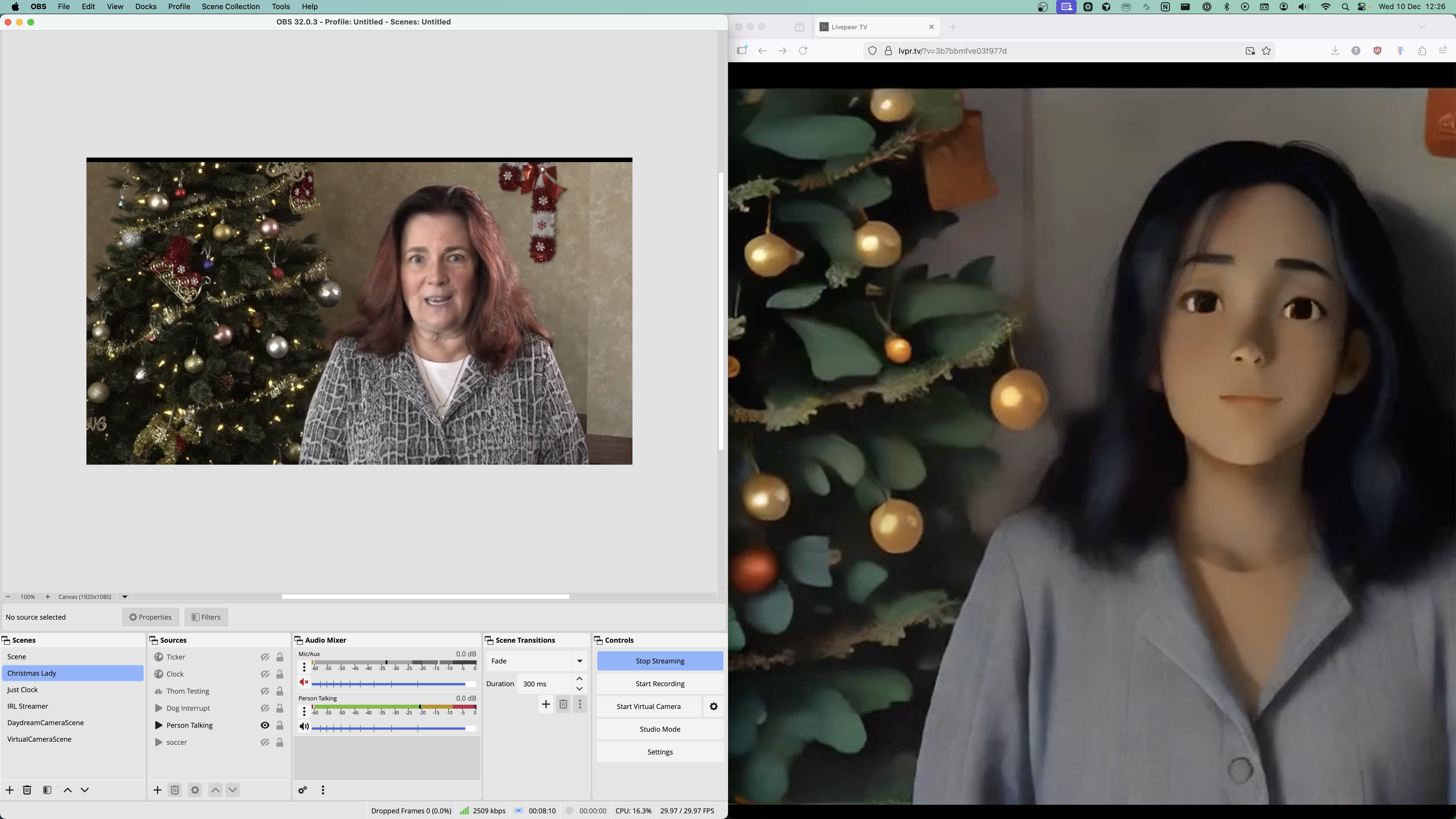Screen dimensions: 1456x819
Task: Open the Scene Collection menu
Action: pyautogui.click(x=231, y=7)
